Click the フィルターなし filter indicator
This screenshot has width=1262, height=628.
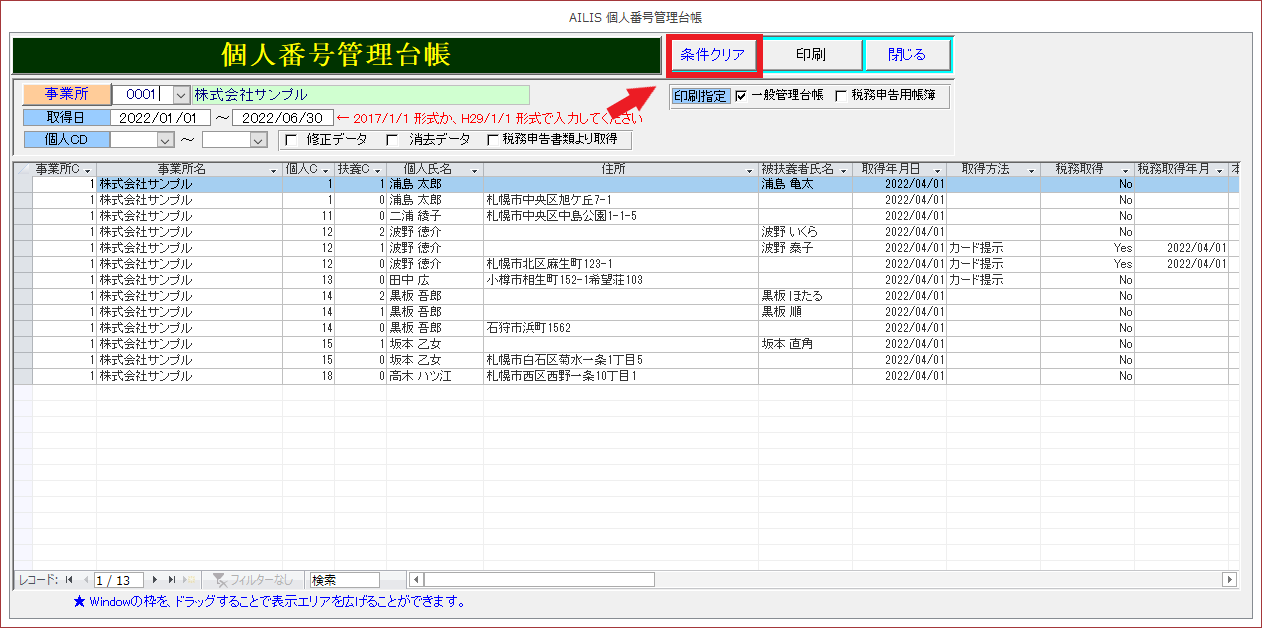(x=253, y=579)
